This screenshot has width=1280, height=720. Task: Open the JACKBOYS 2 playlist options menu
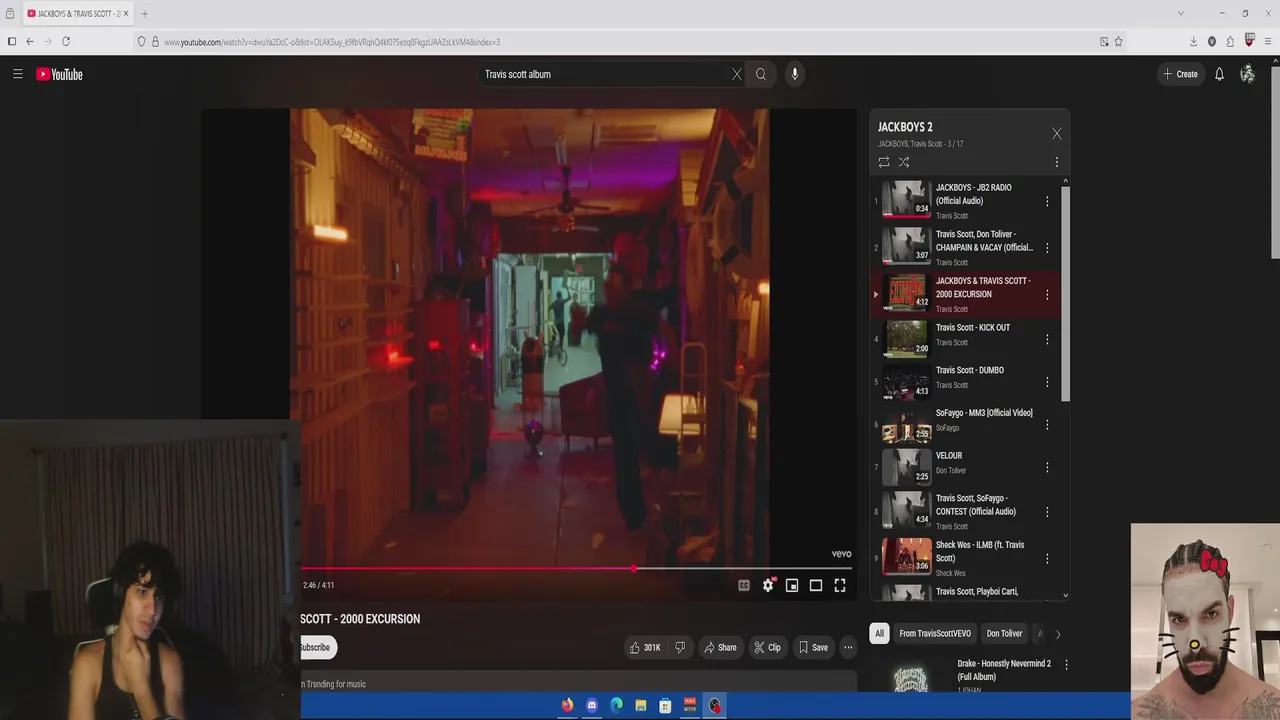point(1057,162)
